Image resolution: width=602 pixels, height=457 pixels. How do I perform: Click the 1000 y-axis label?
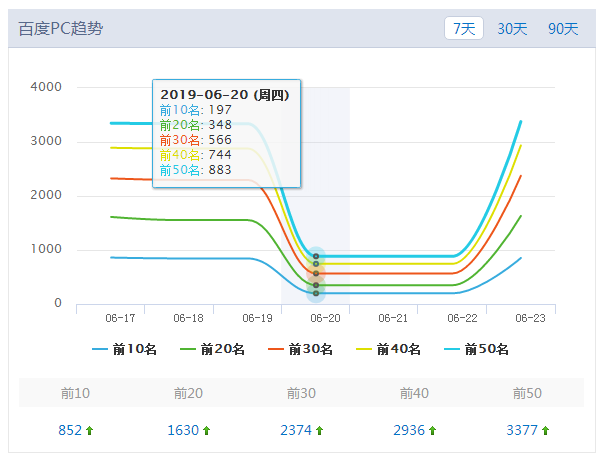[x=46, y=249]
